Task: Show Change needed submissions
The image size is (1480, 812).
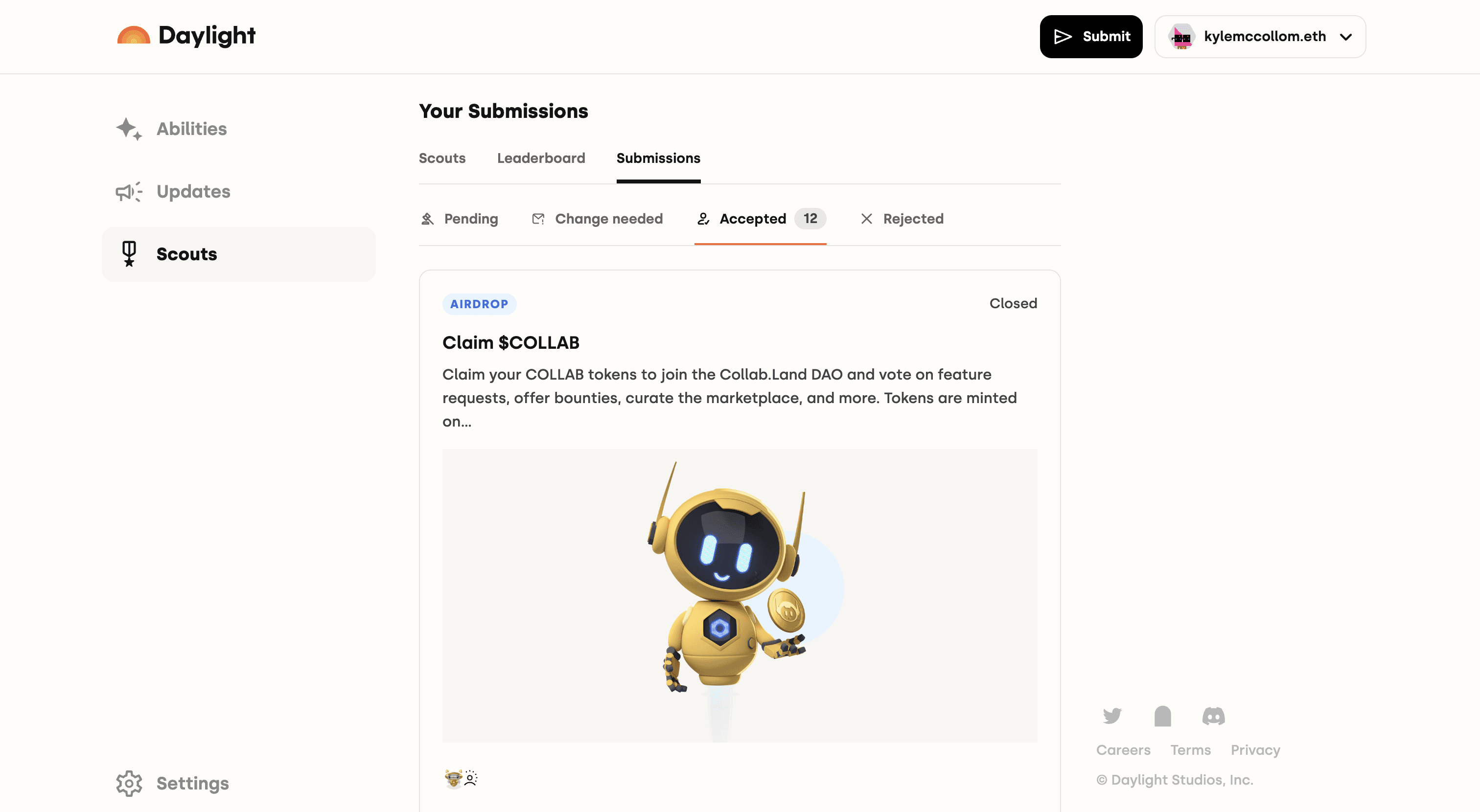Action: coord(597,219)
